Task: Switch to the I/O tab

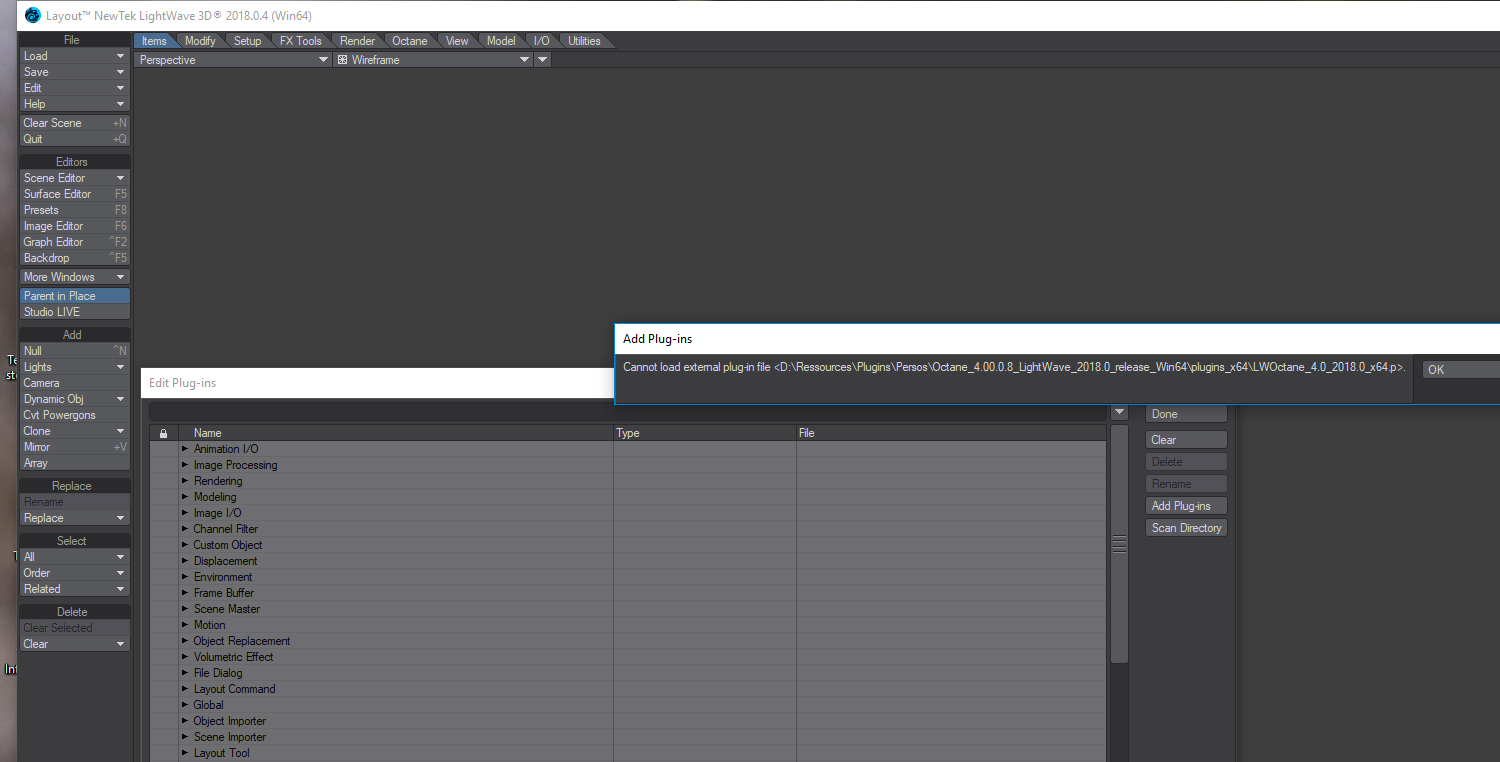Action: point(541,41)
